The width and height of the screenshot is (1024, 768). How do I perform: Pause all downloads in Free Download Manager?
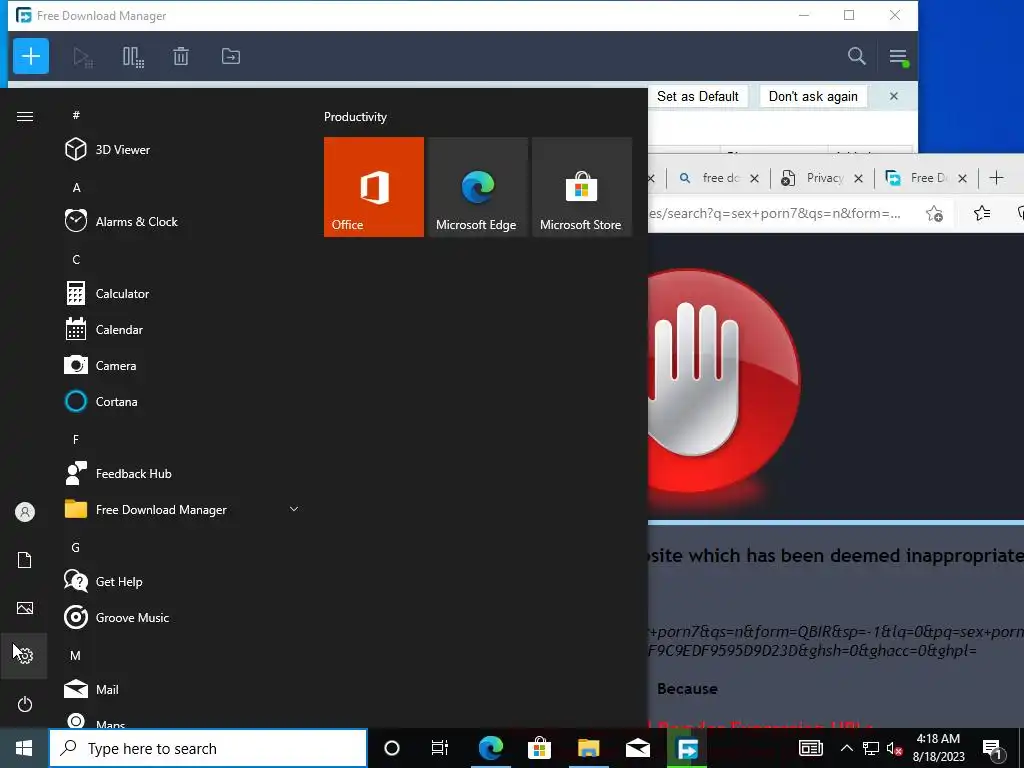point(133,57)
